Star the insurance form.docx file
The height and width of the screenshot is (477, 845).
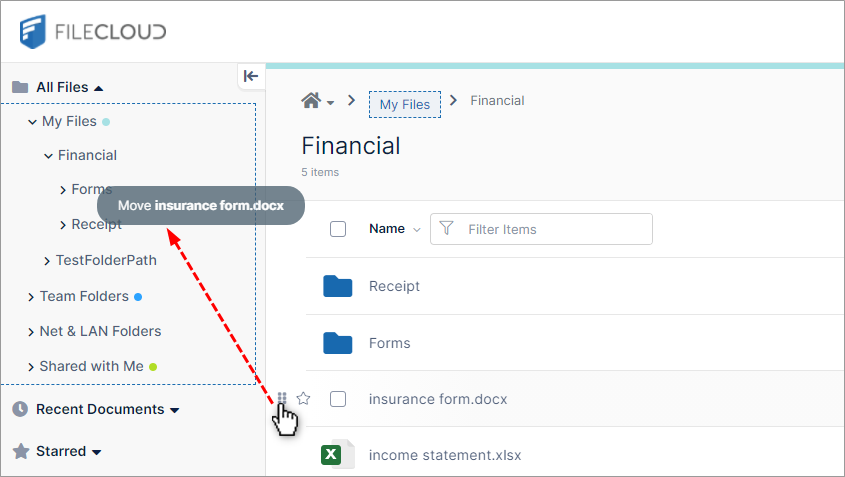(304, 398)
